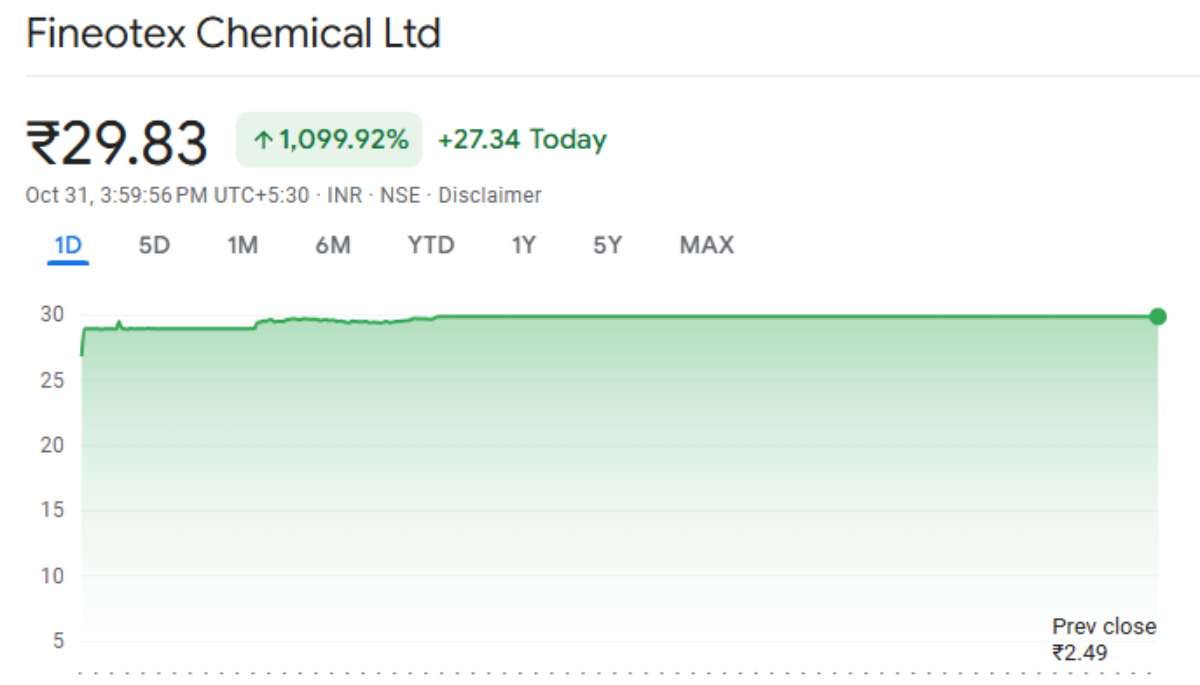1200x685 pixels.
Task: Click the Fineotex Chemical Ltd title
Action: pyautogui.click(x=232, y=34)
